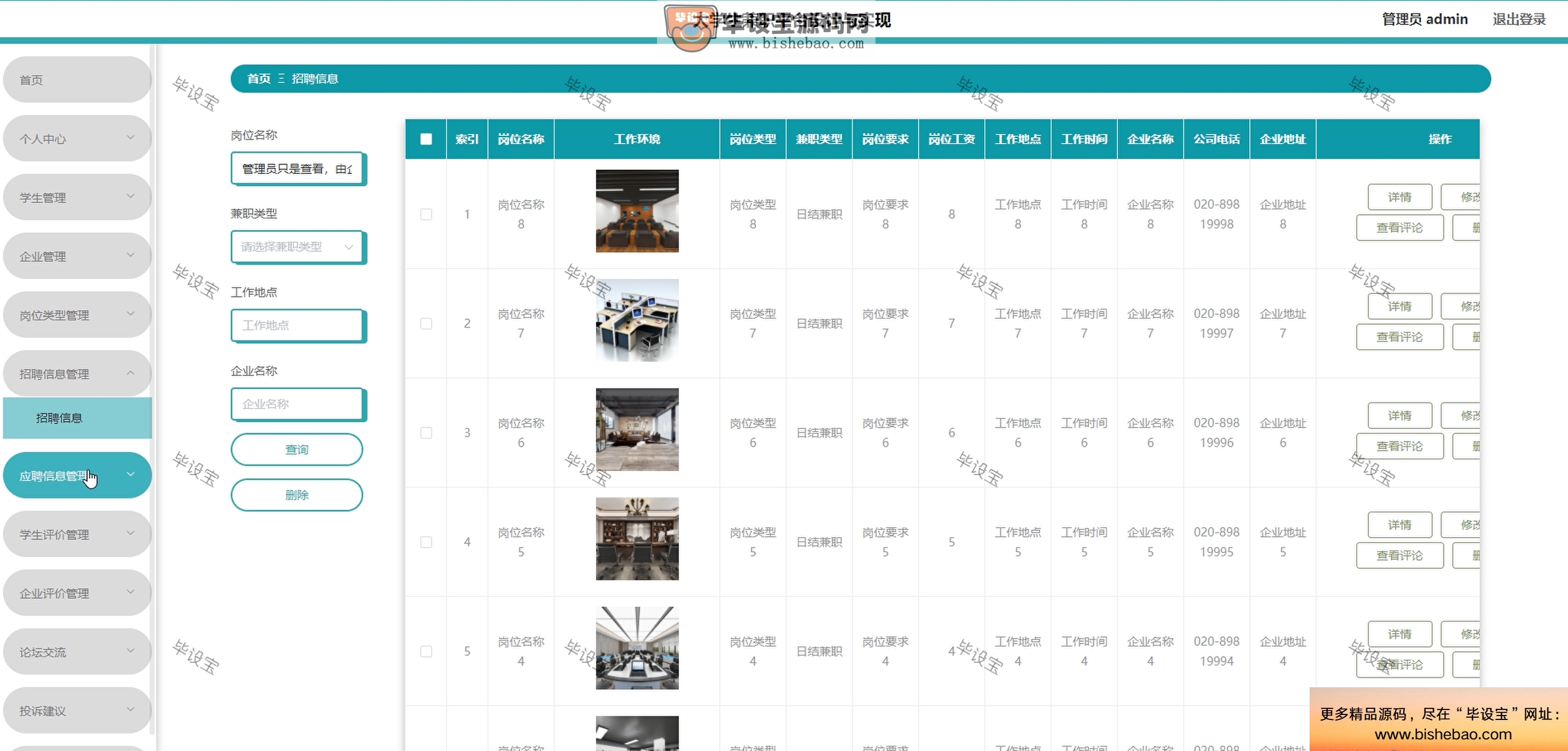This screenshot has width=1568, height=751.
Task: Focus the 岗位名称 search input
Action: click(298, 168)
